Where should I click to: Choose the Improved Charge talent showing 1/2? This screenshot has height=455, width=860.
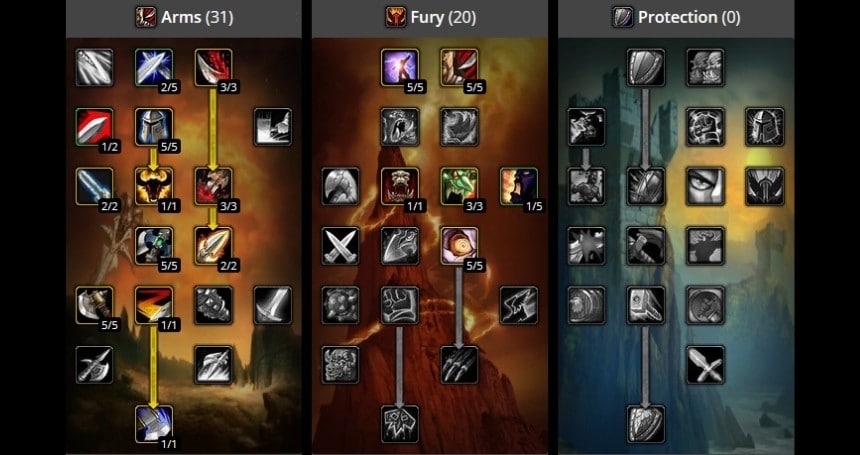[x=94, y=127]
